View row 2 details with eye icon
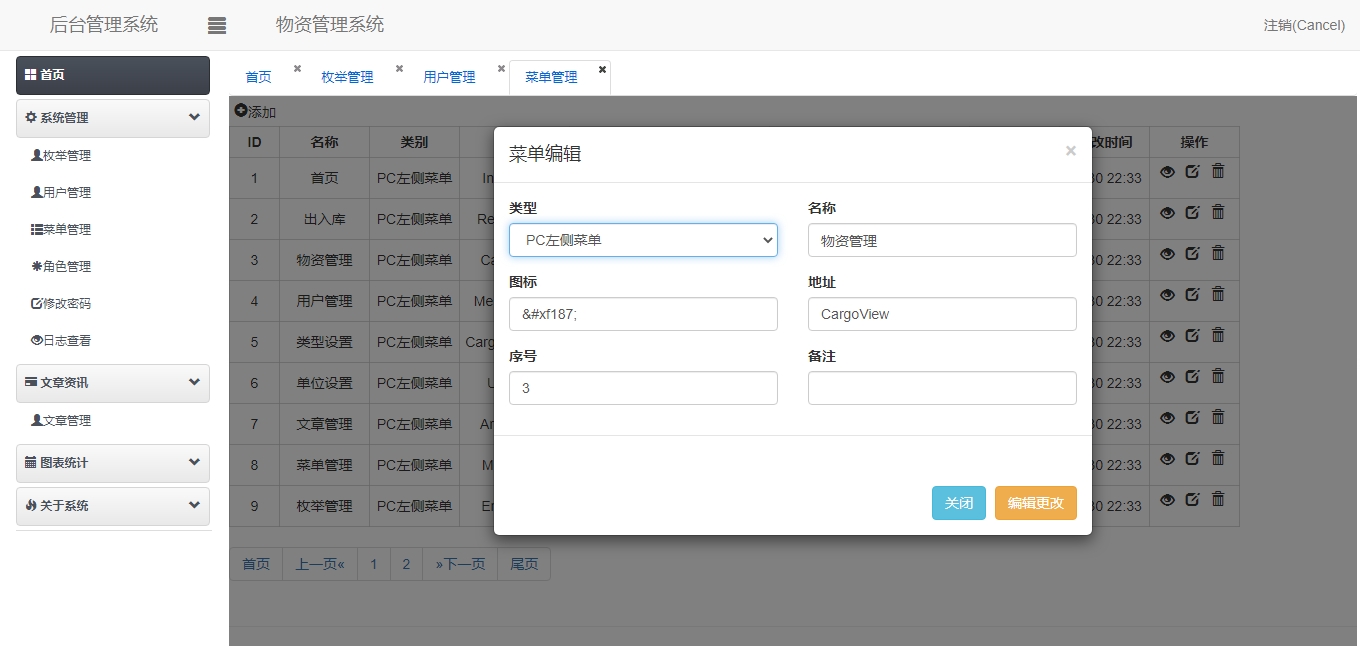1360x656 pixels. point(1167,212)
